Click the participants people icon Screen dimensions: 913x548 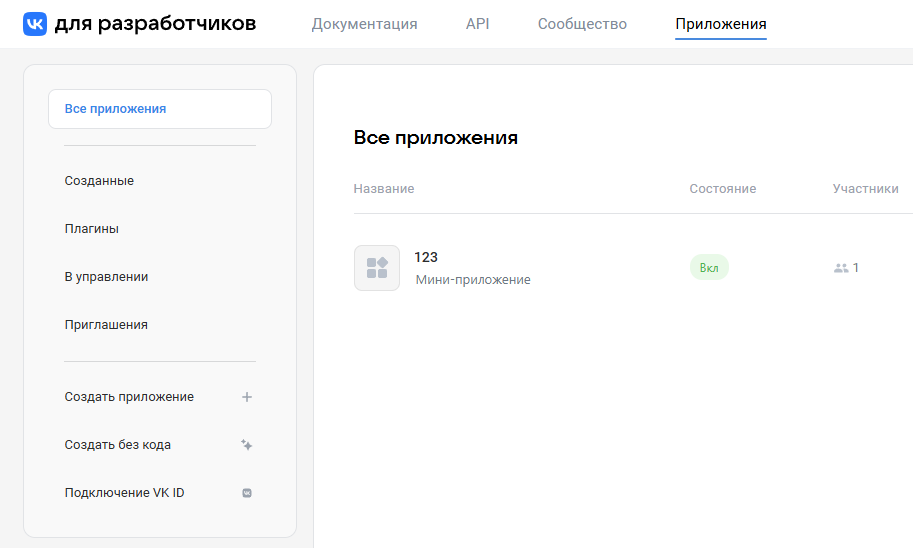[840, 268]
